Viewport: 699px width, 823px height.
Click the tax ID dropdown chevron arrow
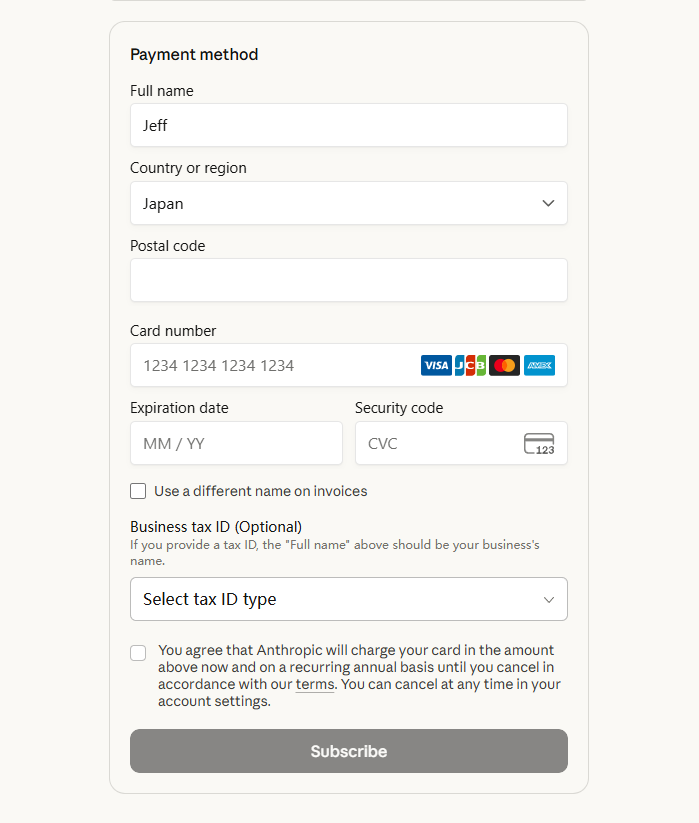click(548, 599)
